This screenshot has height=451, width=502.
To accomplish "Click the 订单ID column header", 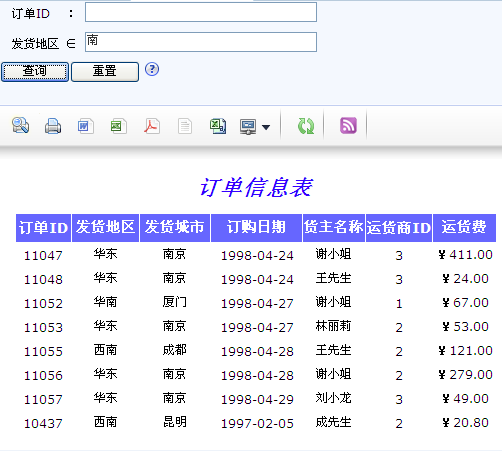I will click(43, 228).
